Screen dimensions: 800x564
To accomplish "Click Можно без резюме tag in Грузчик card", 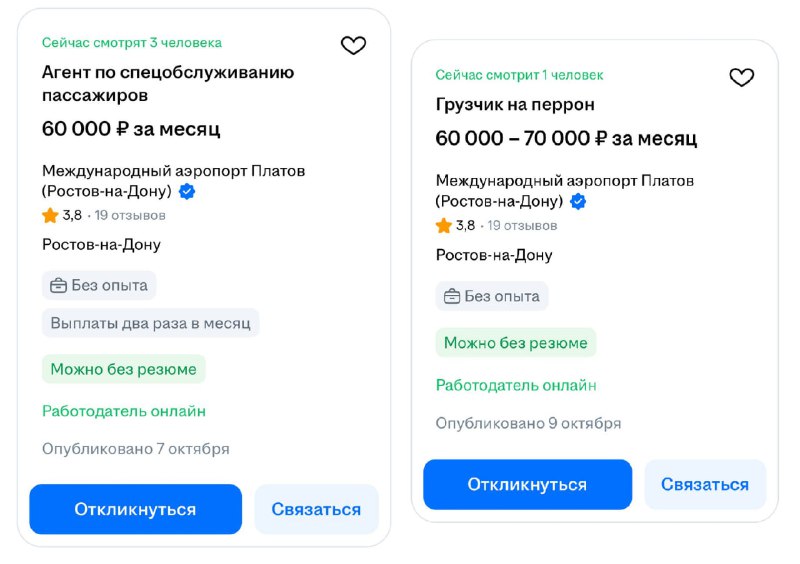I will point(516,343).
